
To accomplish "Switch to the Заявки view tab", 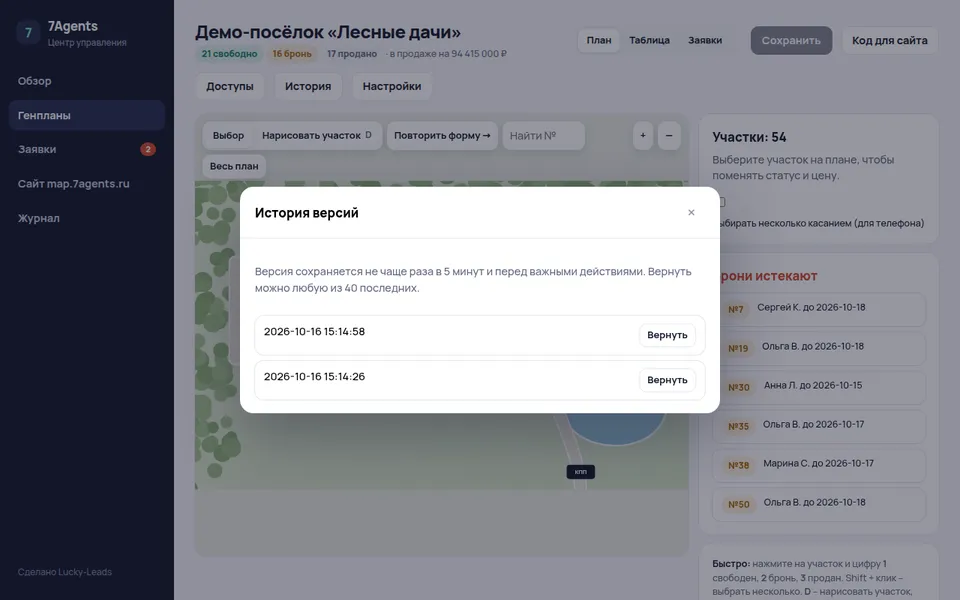I will tap(705, 40).
